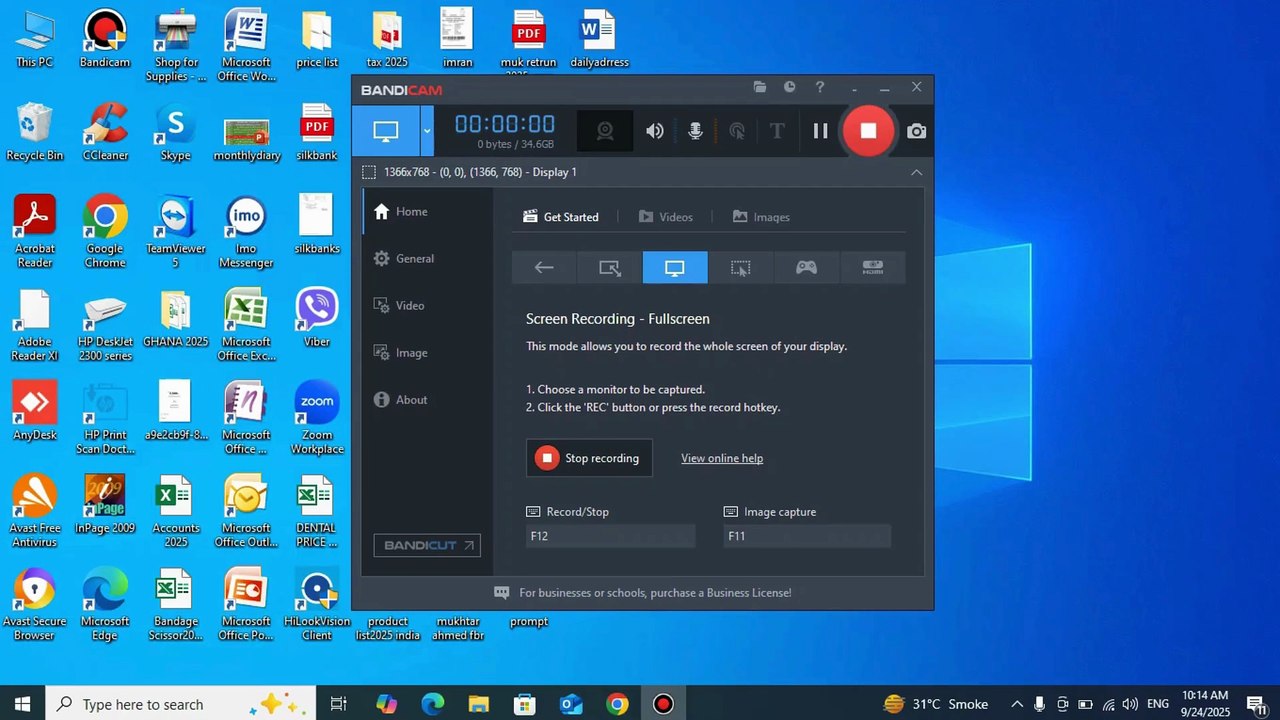Select the AnyDesk desktop icon
Viewport: 1280px width, 720px height.
click(x=34, y=411)
